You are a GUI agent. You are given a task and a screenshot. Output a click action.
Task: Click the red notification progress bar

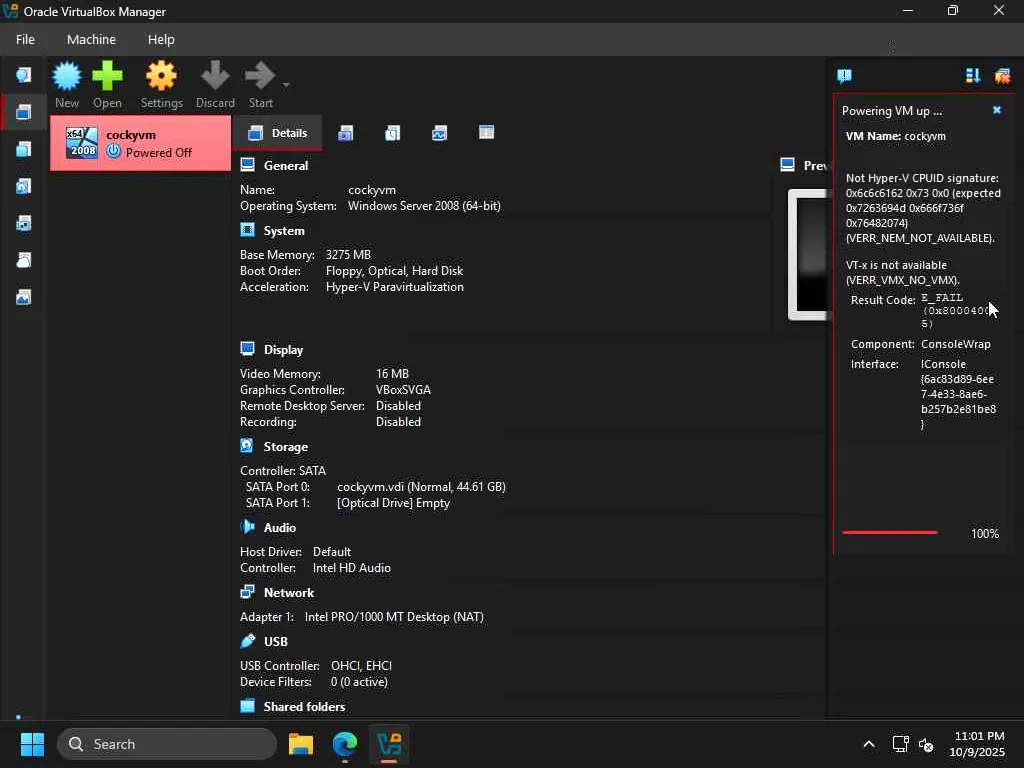pos(889,533)
